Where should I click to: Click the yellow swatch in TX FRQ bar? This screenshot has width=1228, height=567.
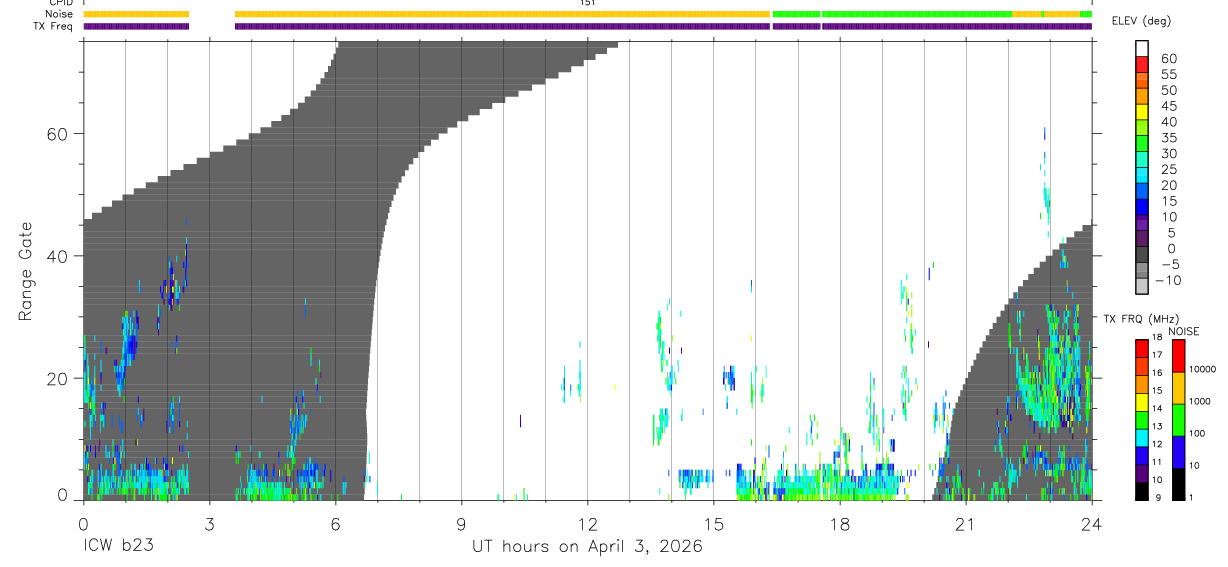(x=1142, y=400)
